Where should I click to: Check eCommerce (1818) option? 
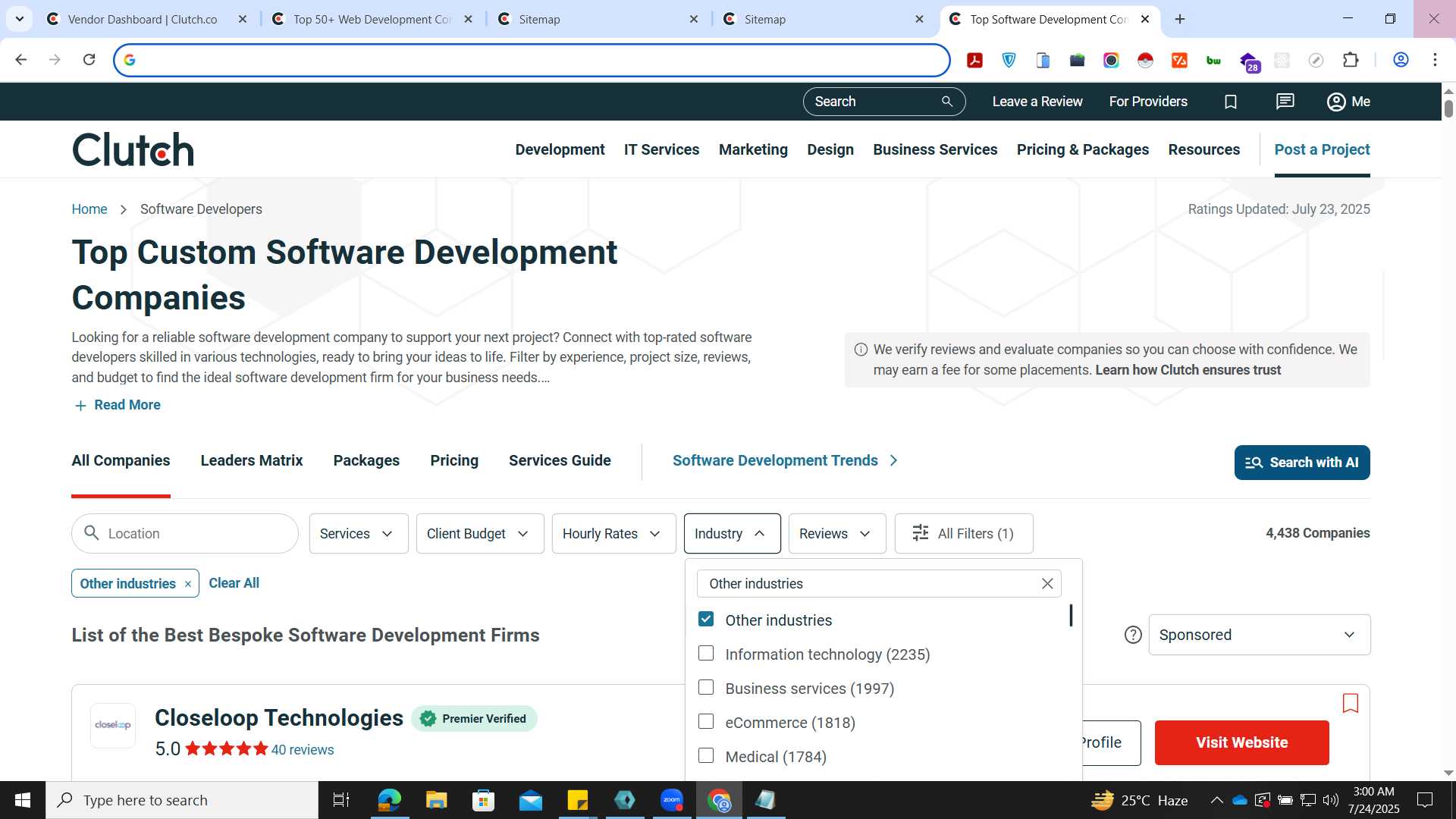pyautogui.click(x=706, y=722)
